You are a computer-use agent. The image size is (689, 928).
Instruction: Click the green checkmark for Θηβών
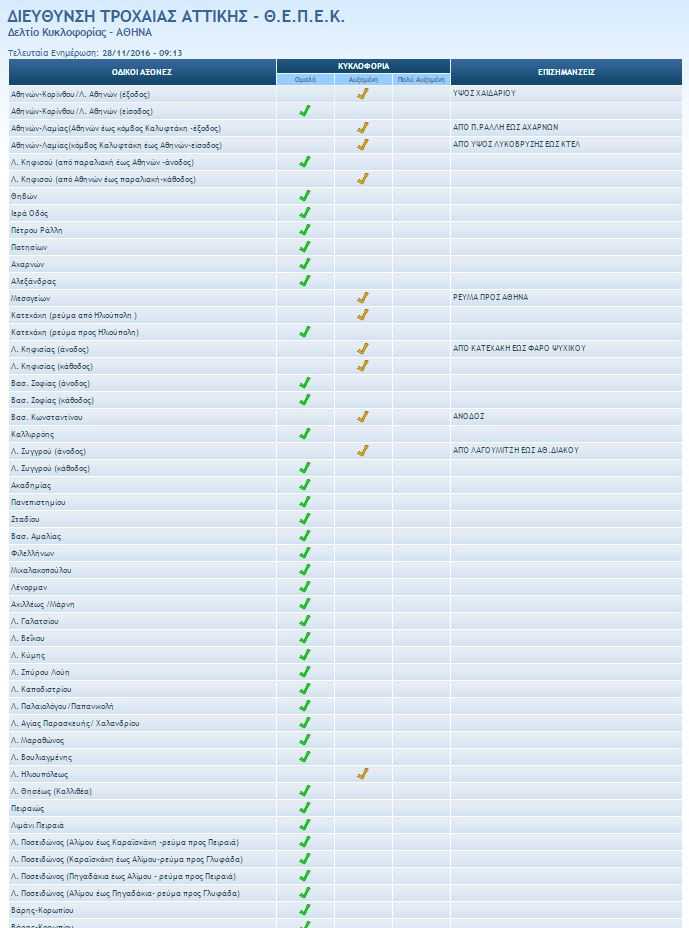pyautogui.click(x=304, y=196)
